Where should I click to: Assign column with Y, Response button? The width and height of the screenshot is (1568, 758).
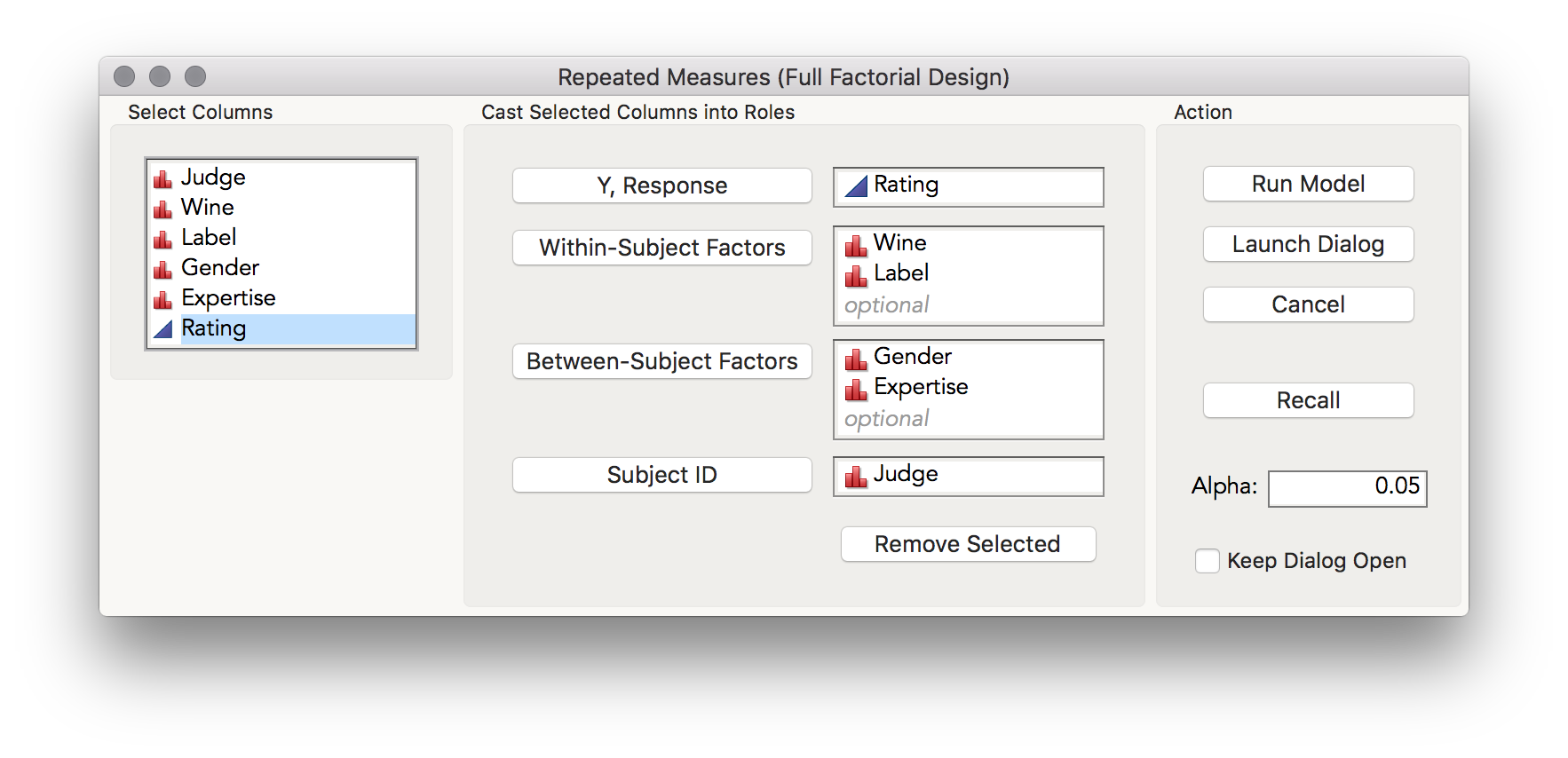(661, 186)
